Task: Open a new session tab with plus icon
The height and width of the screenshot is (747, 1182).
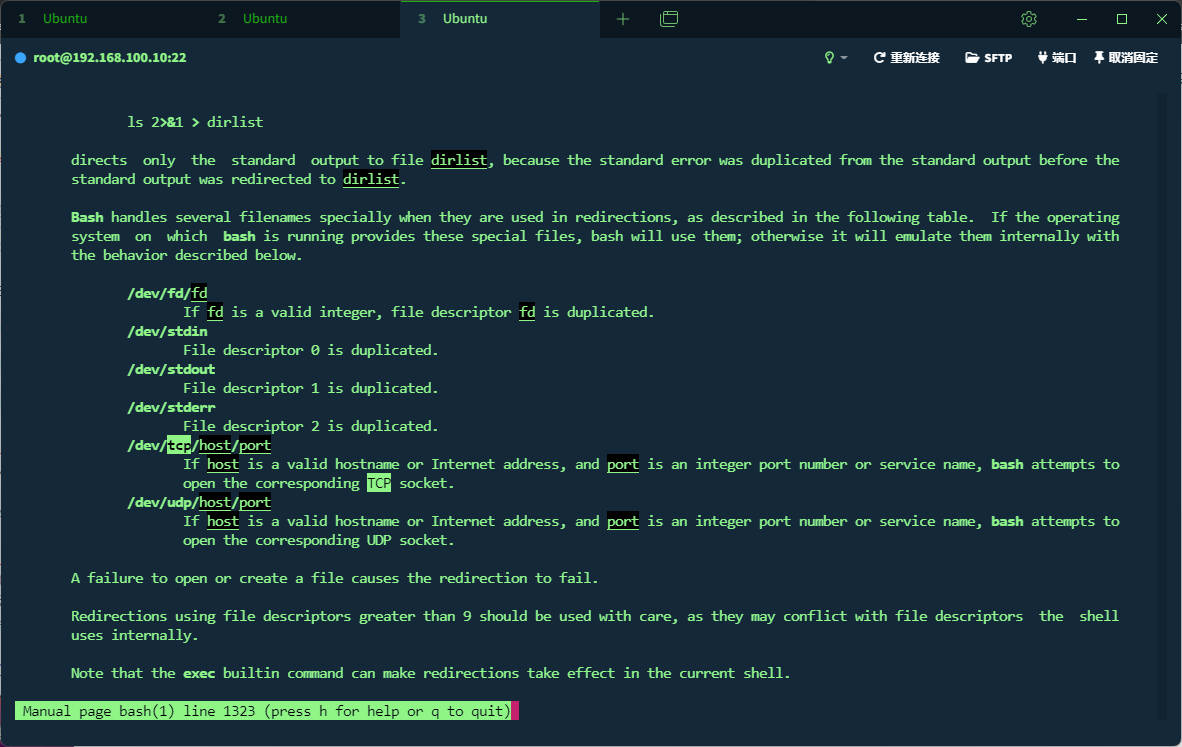Action: [x=623, y=19]
